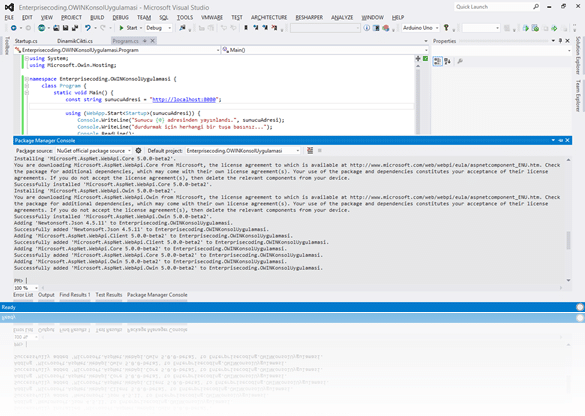Image resolution: width=585 pixels, height=416 pixels.
Task: Collapse the namespace Enterprisecoding.OWINKonsolUygulamasi block
Action: point(27,79)
